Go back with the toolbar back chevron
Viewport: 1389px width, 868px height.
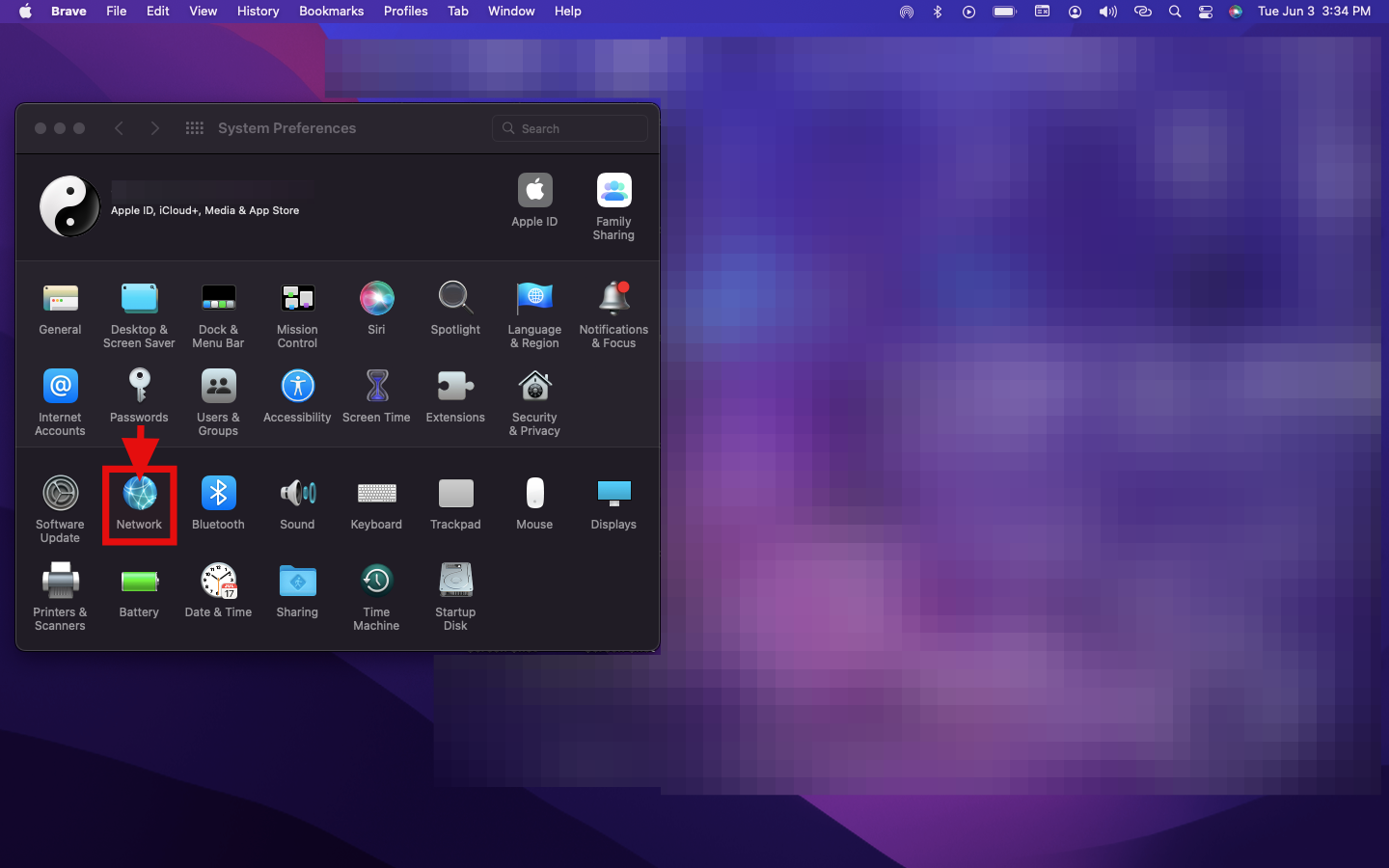pyautogui.click(x=119, y=128)
